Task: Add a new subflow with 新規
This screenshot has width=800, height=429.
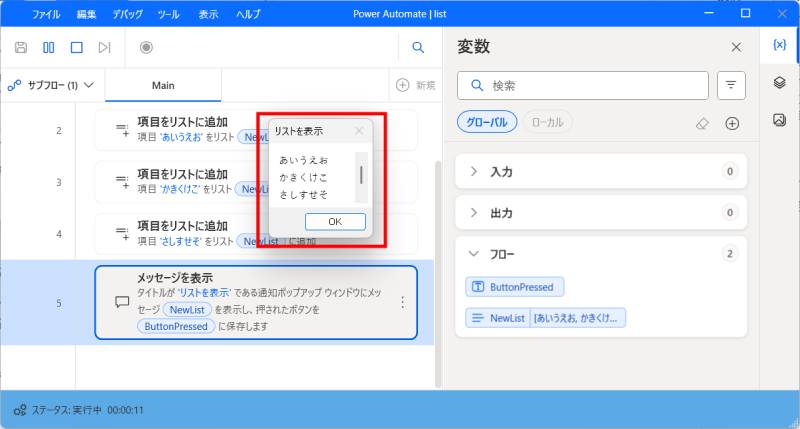Action: [415, 85]
